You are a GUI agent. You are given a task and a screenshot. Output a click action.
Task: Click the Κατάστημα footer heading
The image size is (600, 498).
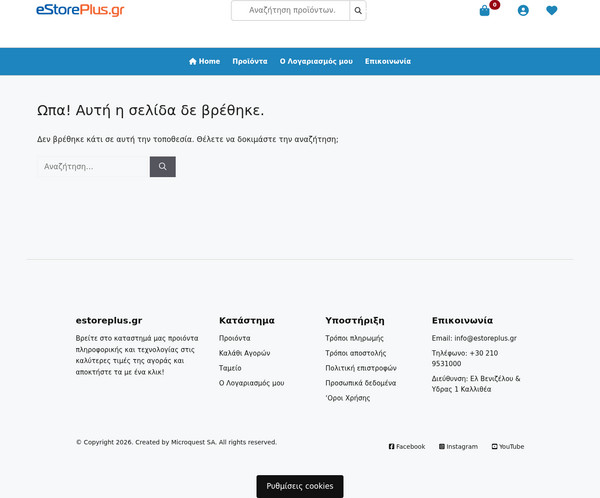(x=247, y=320)
